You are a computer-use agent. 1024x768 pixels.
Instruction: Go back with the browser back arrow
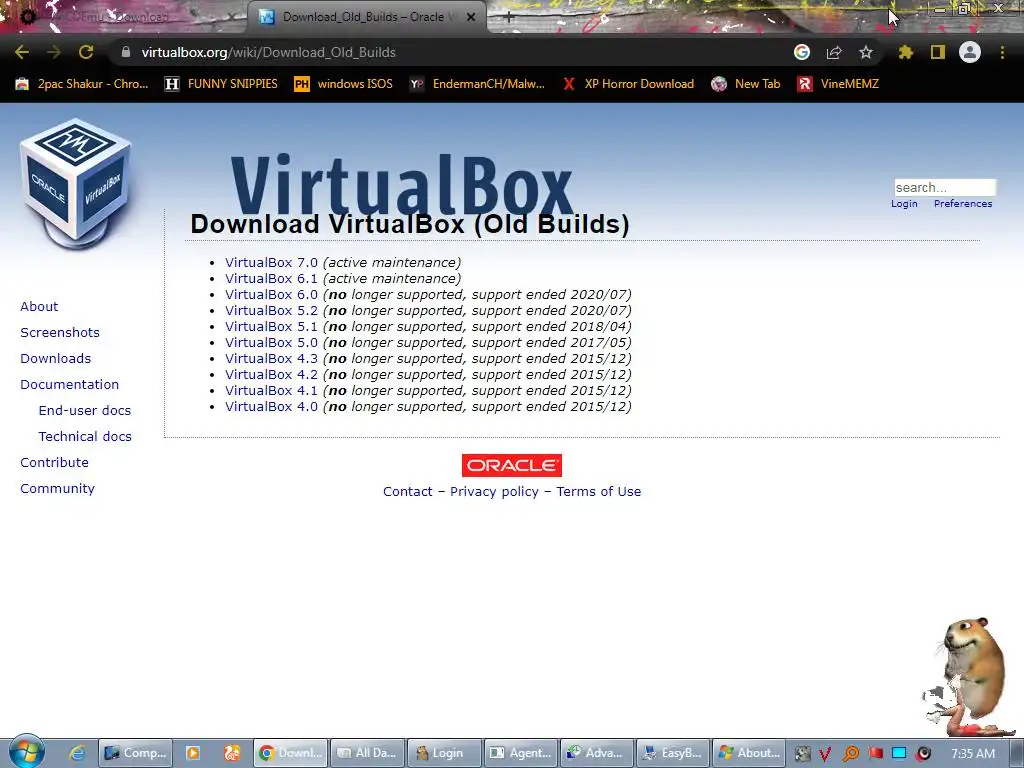(22, 52)
